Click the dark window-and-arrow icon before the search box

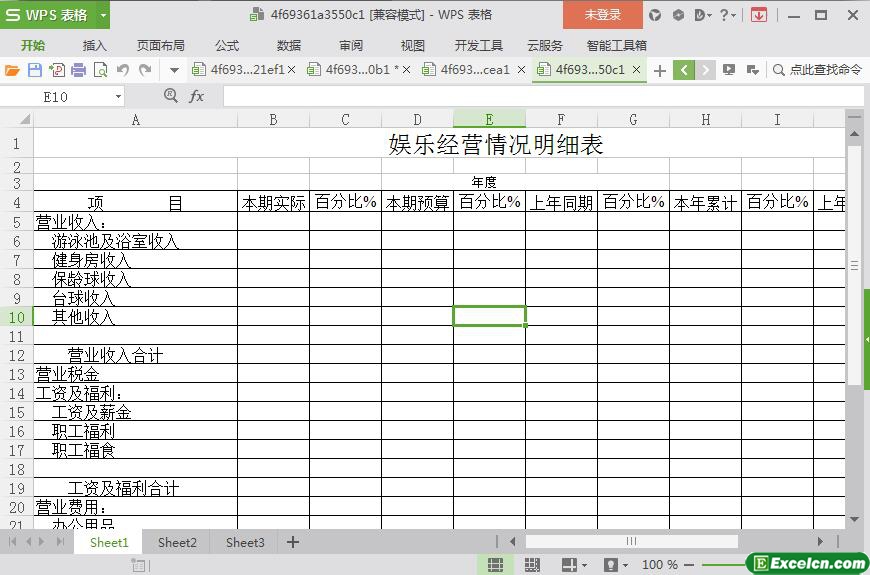[752, 70]
